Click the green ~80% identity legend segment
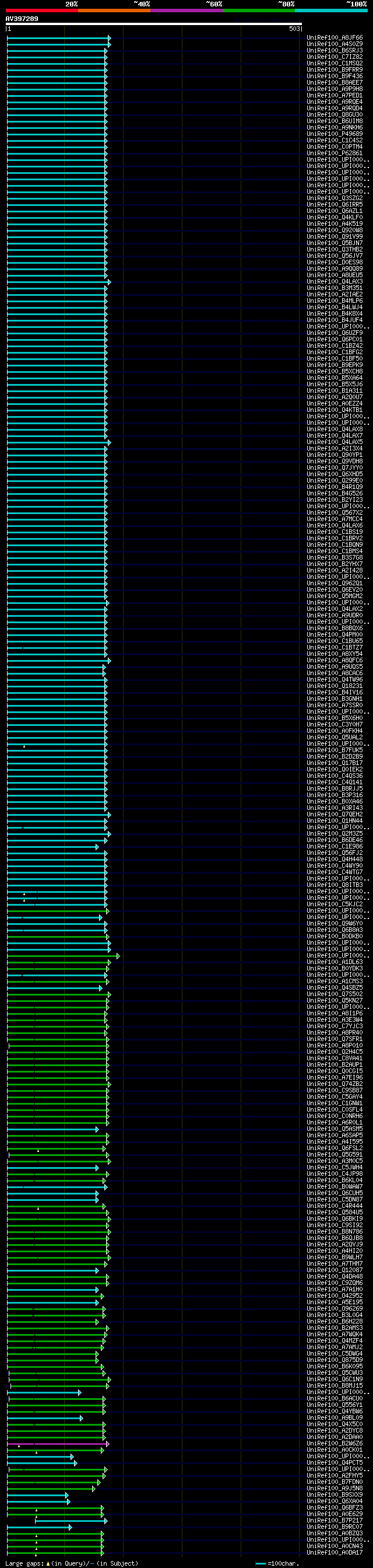Viewport: 373px width, 1568px height. pos(259,11)
